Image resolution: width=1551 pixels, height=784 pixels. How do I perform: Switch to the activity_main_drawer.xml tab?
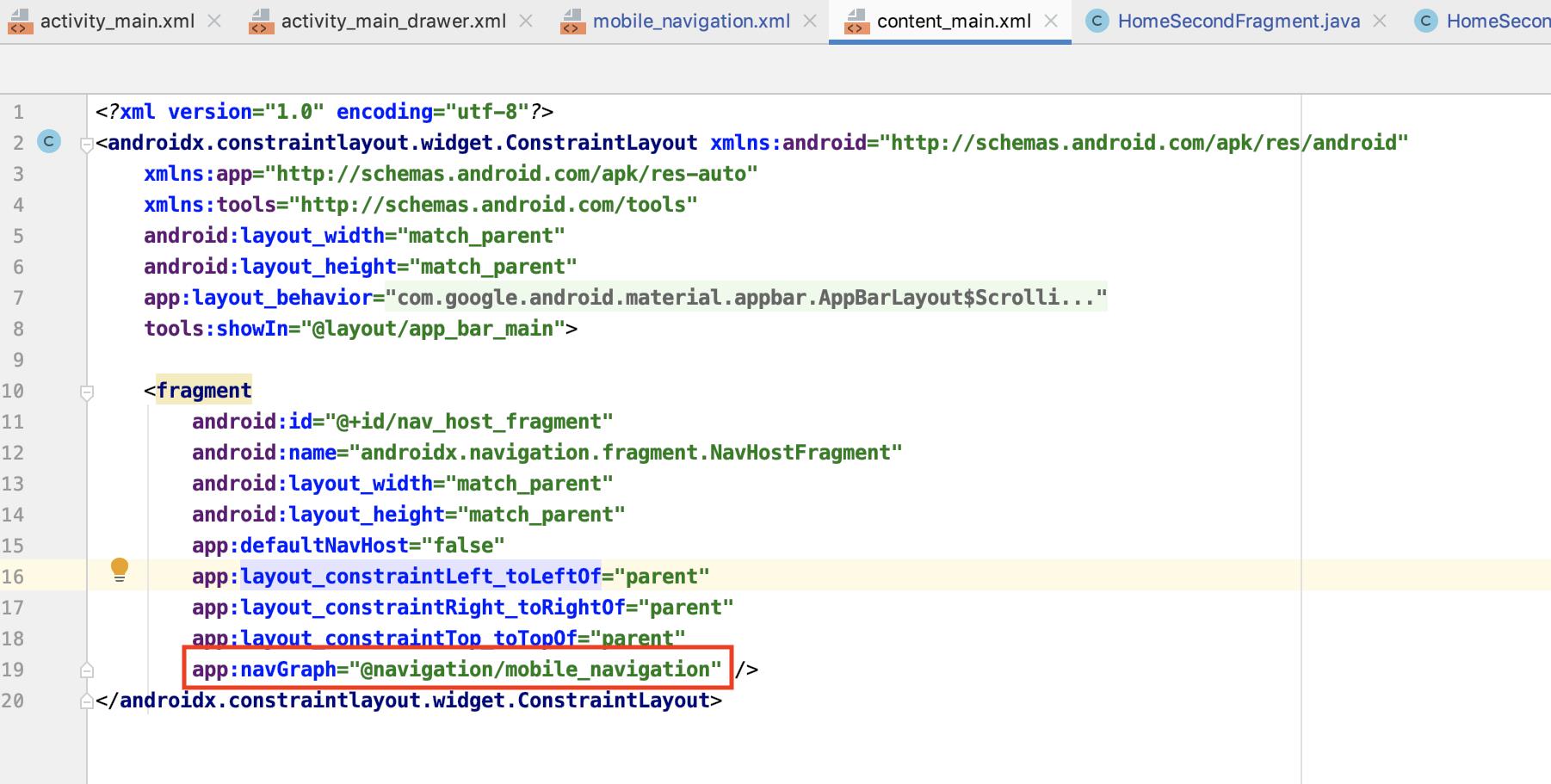[393, 22]
